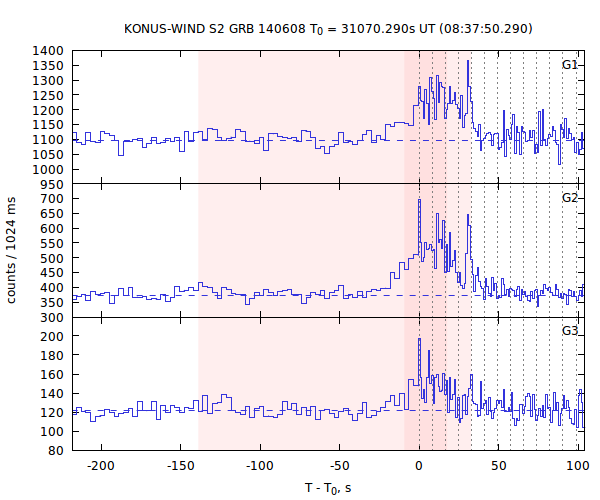This screenshot has height=500, width=600.
Task: Click the G2 y-axis tick label 650
Action: tap(52, 214)
